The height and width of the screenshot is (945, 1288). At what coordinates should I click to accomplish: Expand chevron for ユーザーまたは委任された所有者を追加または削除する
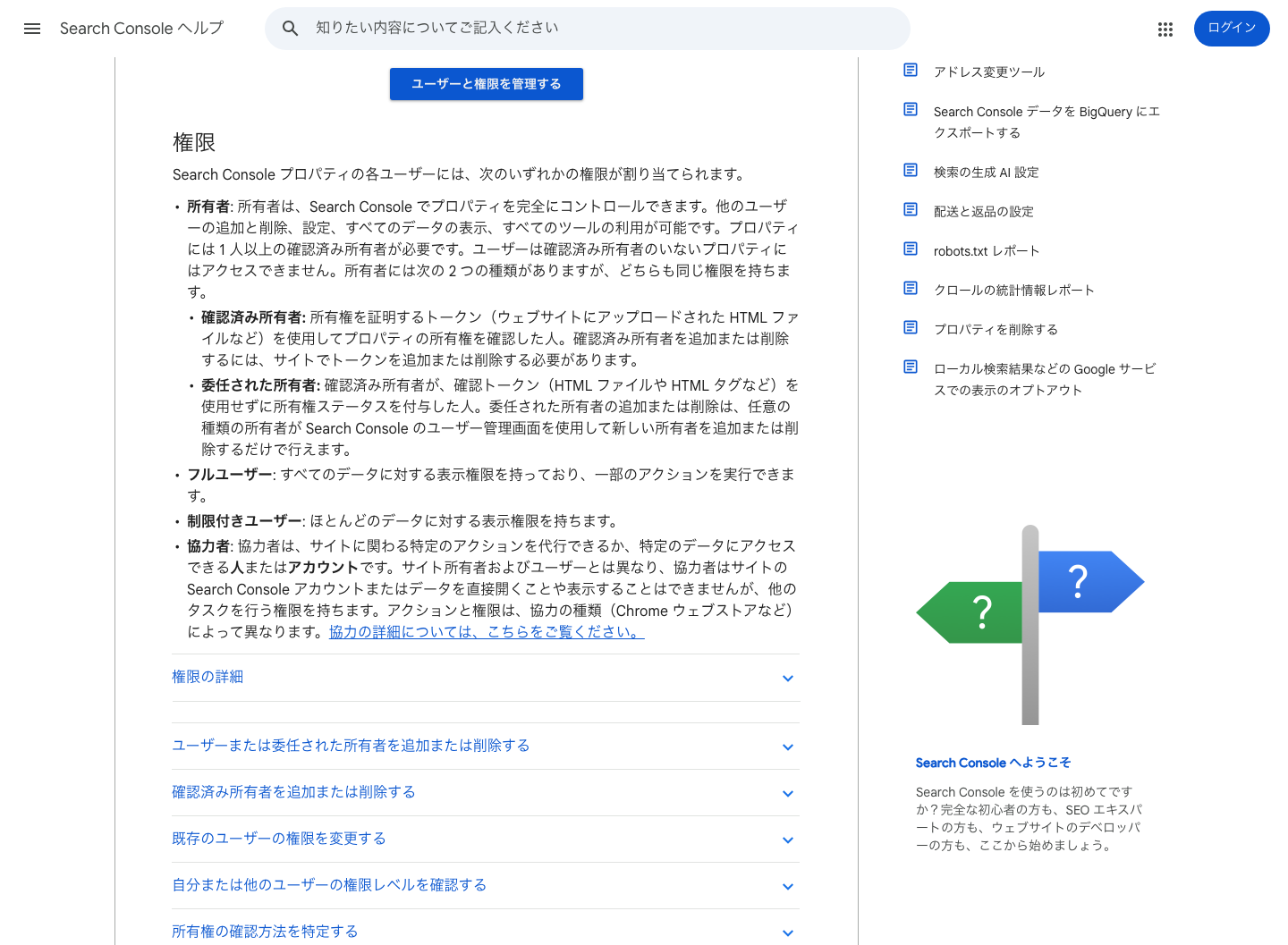[788, 747]
